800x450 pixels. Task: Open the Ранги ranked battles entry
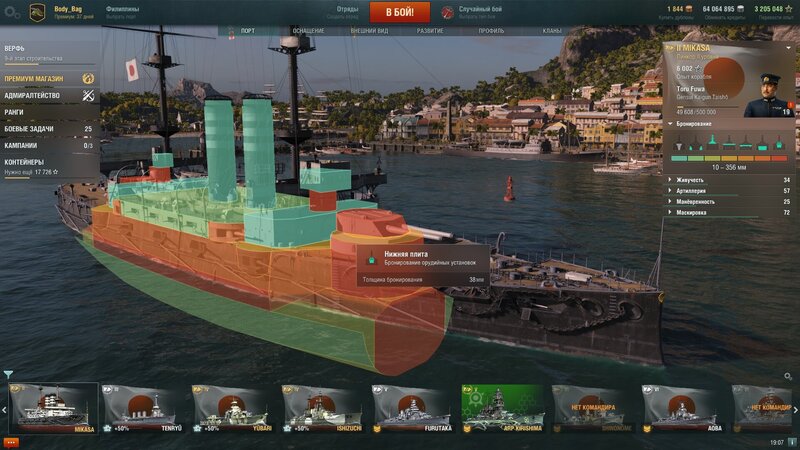[49, 112]
